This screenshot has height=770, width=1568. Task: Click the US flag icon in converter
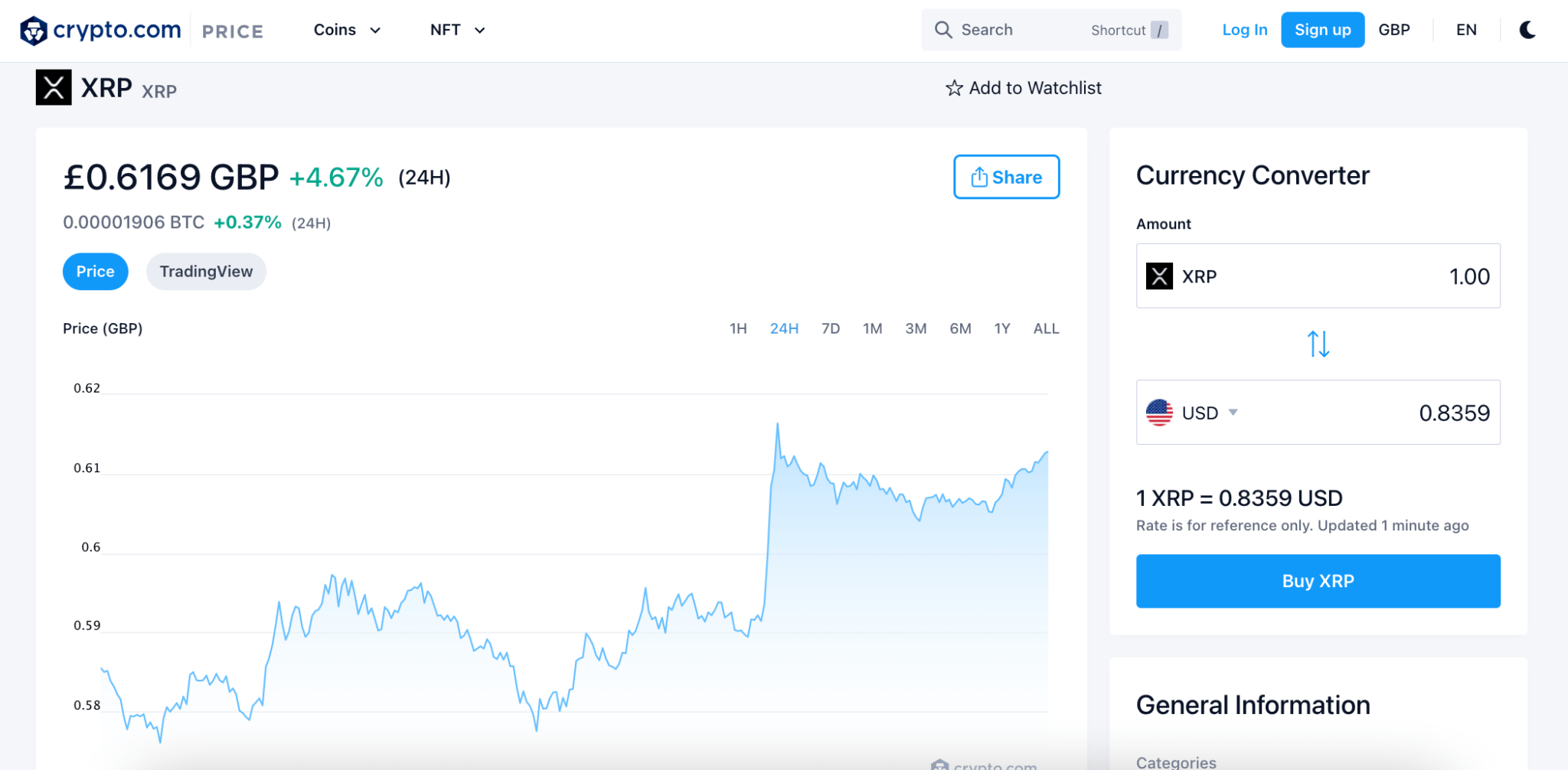[x=1159, y=413]
